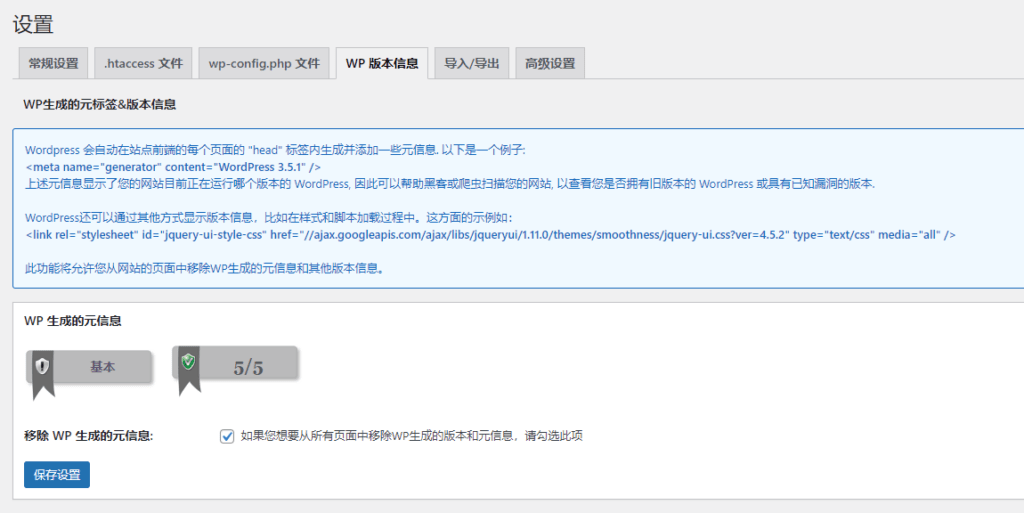Image resolution: width=1024 pixels, height=513 pixels.
Task: Switch to the 高级设置 tab
Action: pyautogui.click(x=550, y=63)
